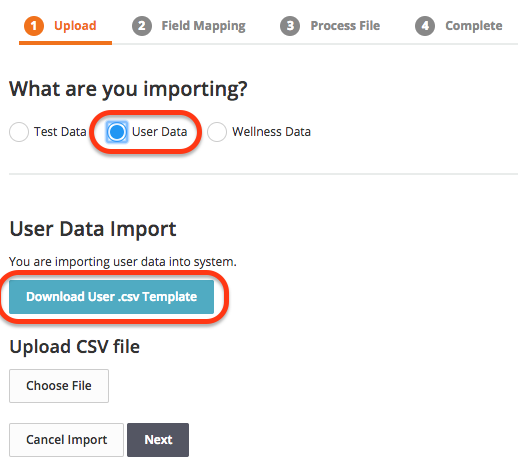Viewport: 518px width, 474px height.
Task: Open the Complete step tab
Action: [459, 26]
